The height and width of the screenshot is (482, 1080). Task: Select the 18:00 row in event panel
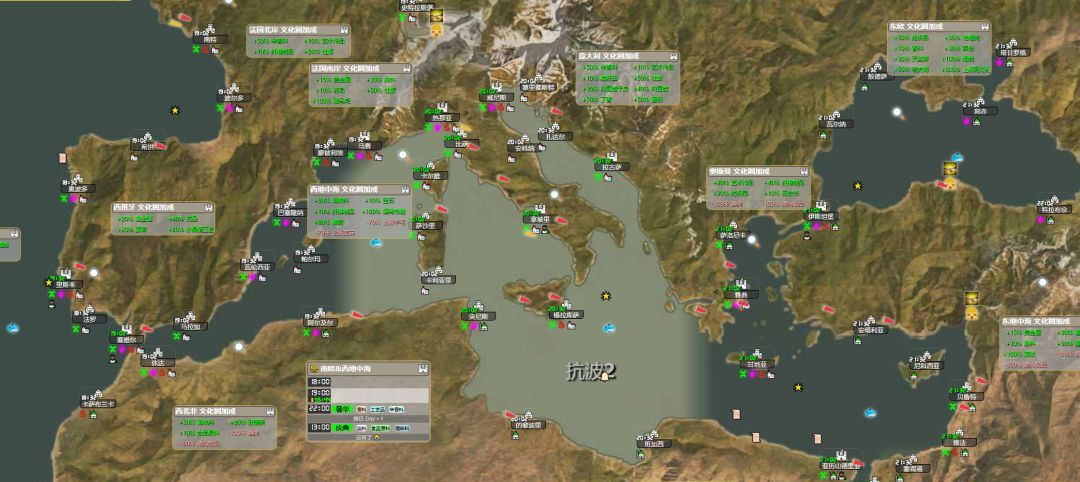pos(368,381)
